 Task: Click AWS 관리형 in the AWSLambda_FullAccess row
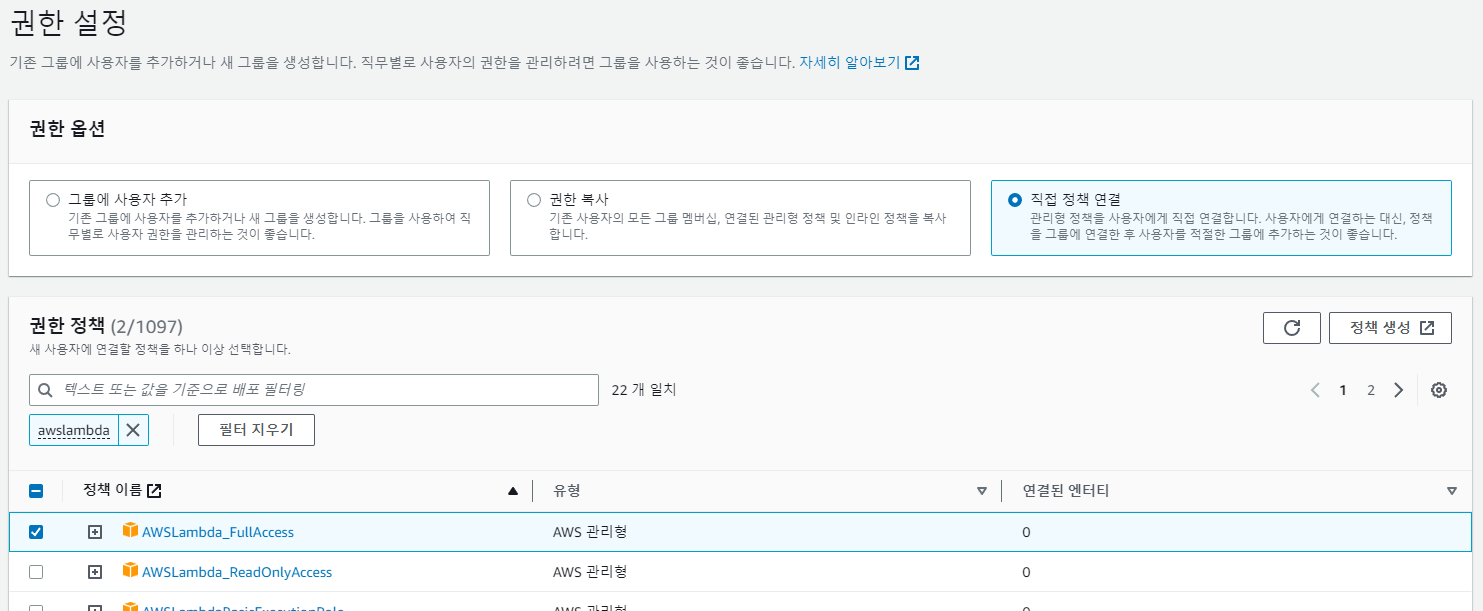(x=590, y=532)
